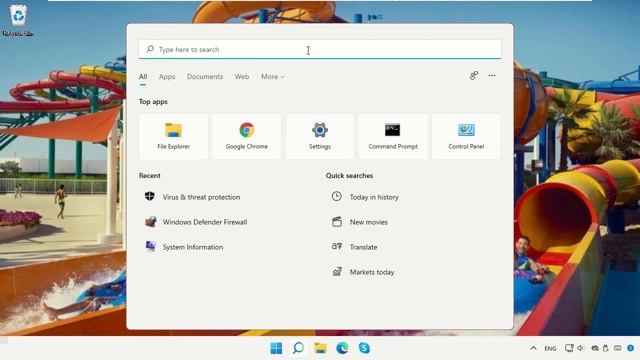
Task: Click the cloud sync tray icon
Action: click(x=595, y=348)
